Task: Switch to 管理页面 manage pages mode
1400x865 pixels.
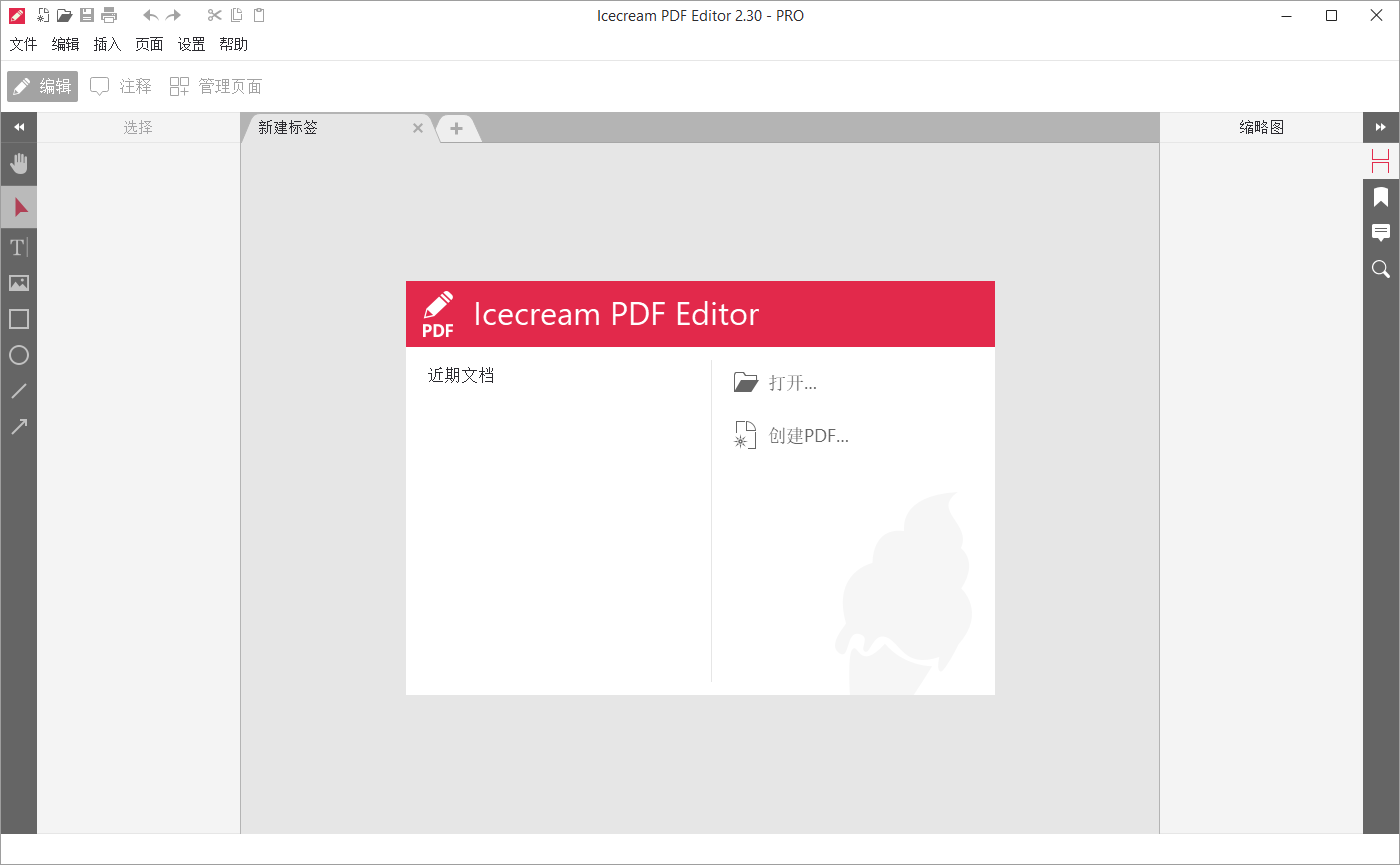Action: (216, 86)
